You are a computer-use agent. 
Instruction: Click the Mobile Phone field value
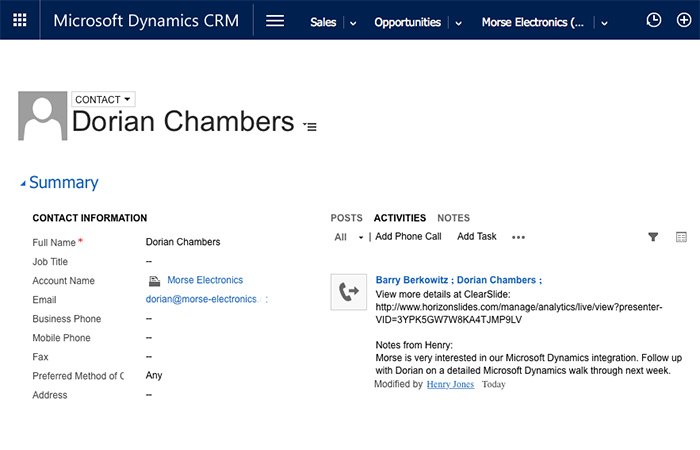149,338
